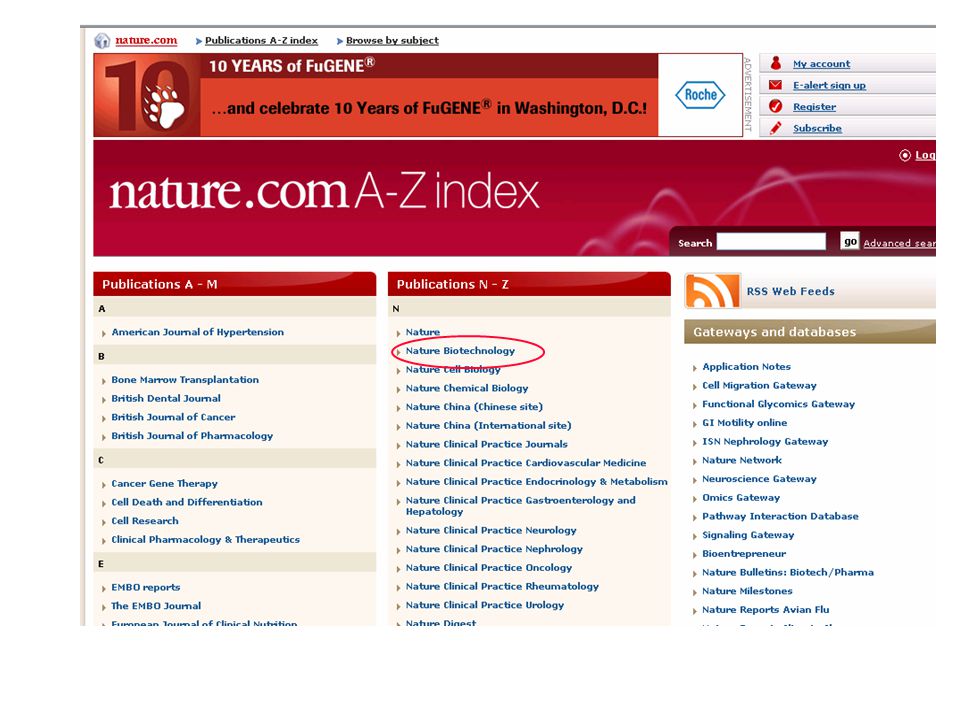Screen dimensions: 960x720
Task: Open the Nature journal link
Action: (x=422, y=332)
